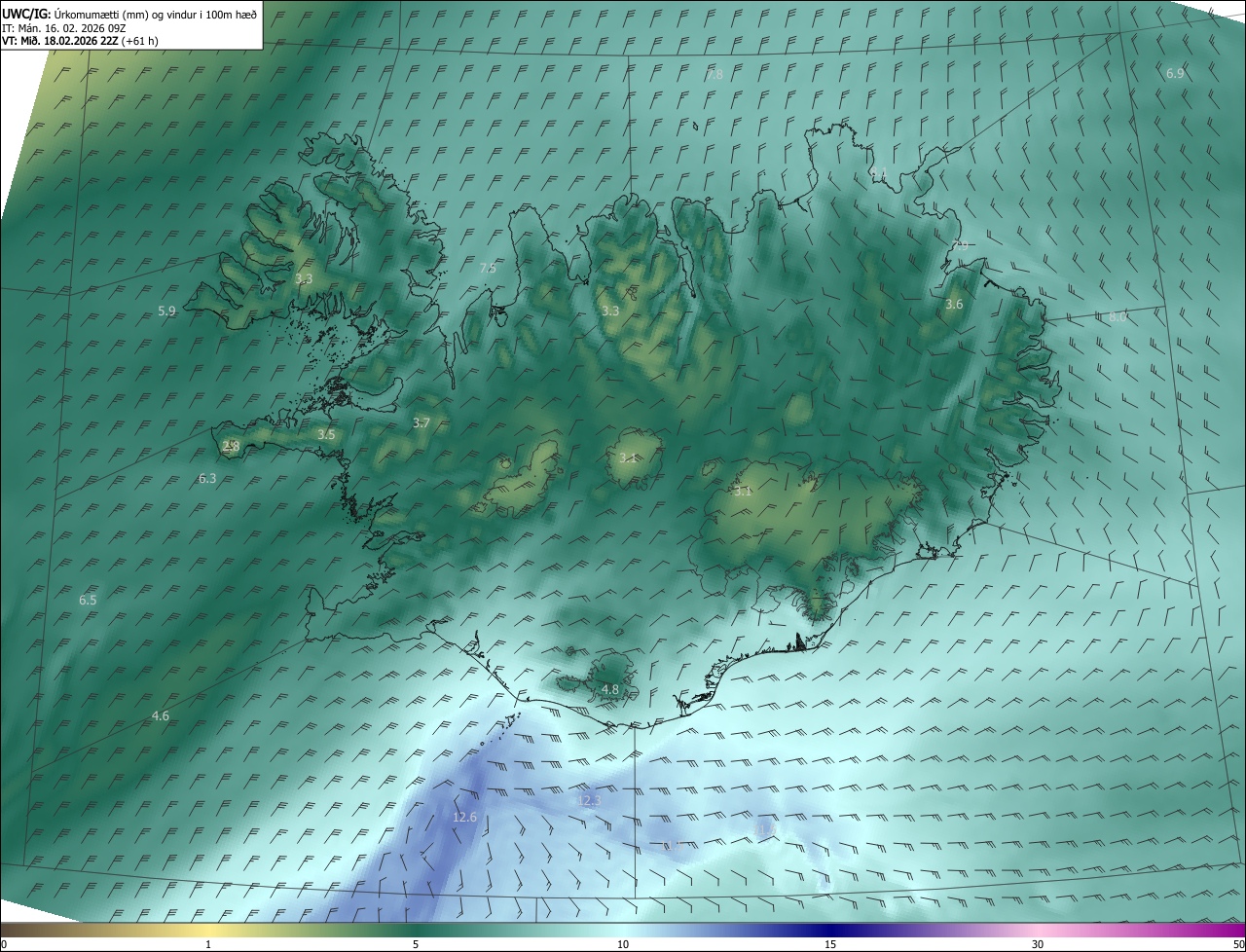Screen dimensions: 1246x952
Task: Click the color scale label 15
Action: pyautogui.click(x=830, y=944)
